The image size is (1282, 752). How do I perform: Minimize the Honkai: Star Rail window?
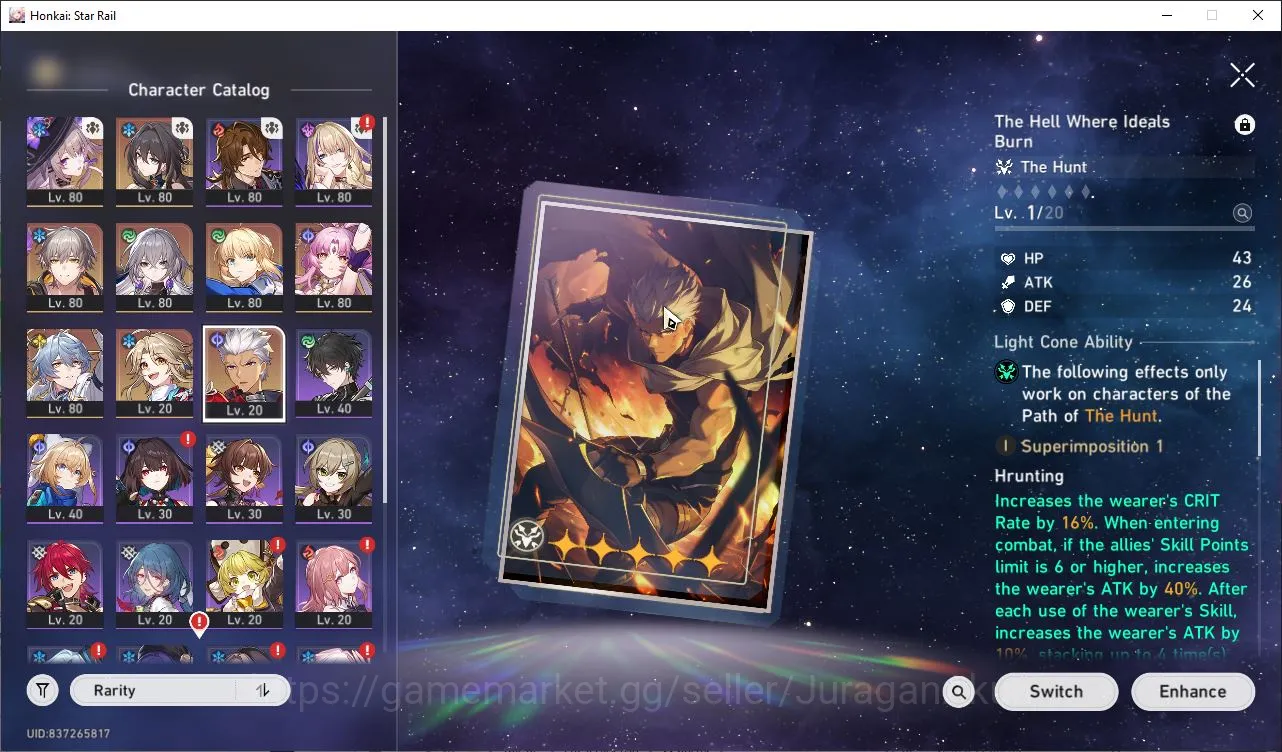1166,15
